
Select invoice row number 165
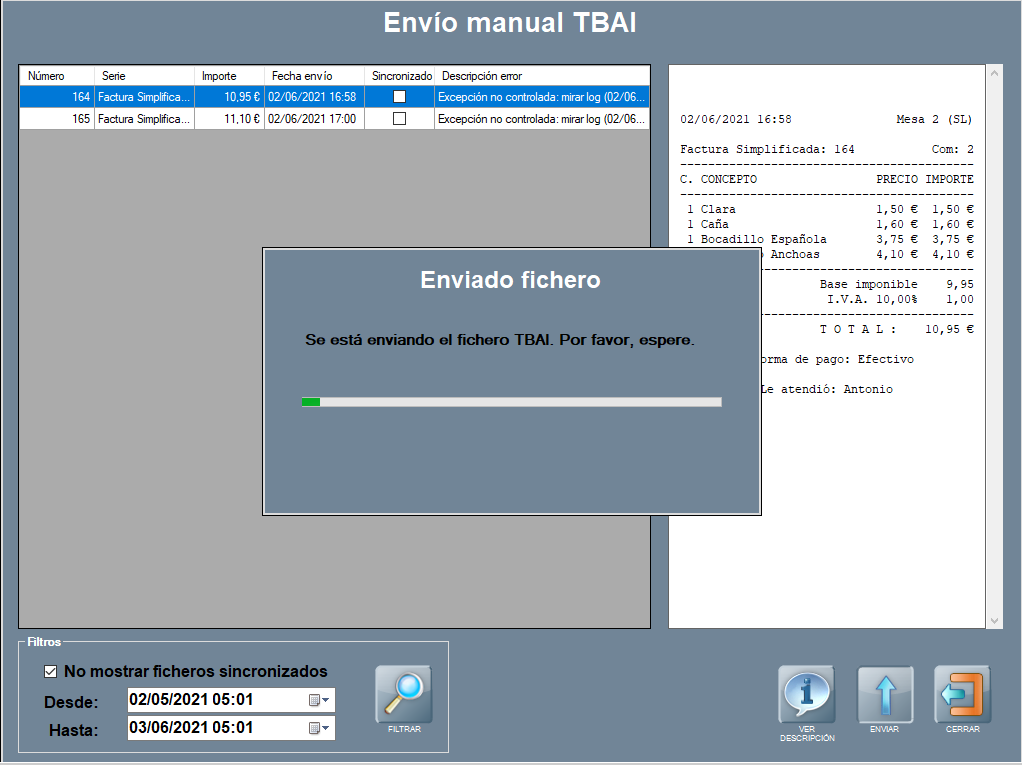(x=58, y=118)
